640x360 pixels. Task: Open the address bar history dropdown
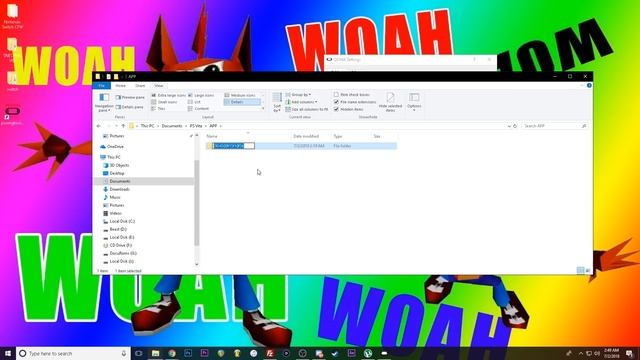pyautogui.click(x=509, y=126)
